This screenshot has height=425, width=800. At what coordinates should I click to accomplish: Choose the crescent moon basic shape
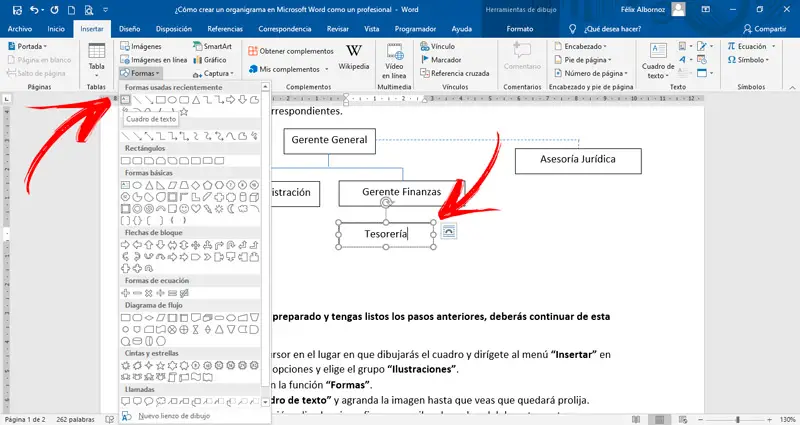[x=231, y=209]
